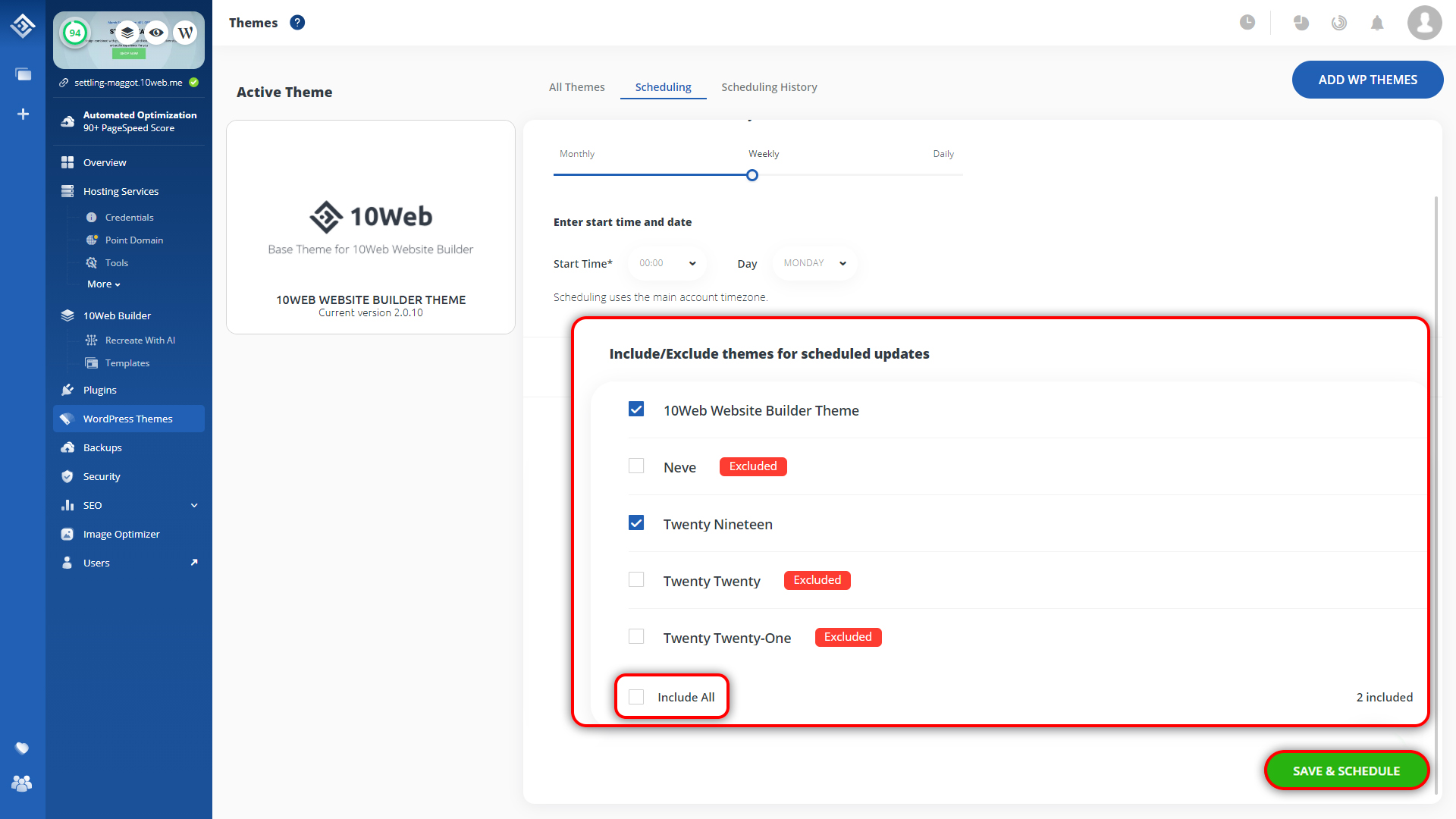Click ADD WP THEMES button
The image size is (1456, 819).
coord(1367,80)
